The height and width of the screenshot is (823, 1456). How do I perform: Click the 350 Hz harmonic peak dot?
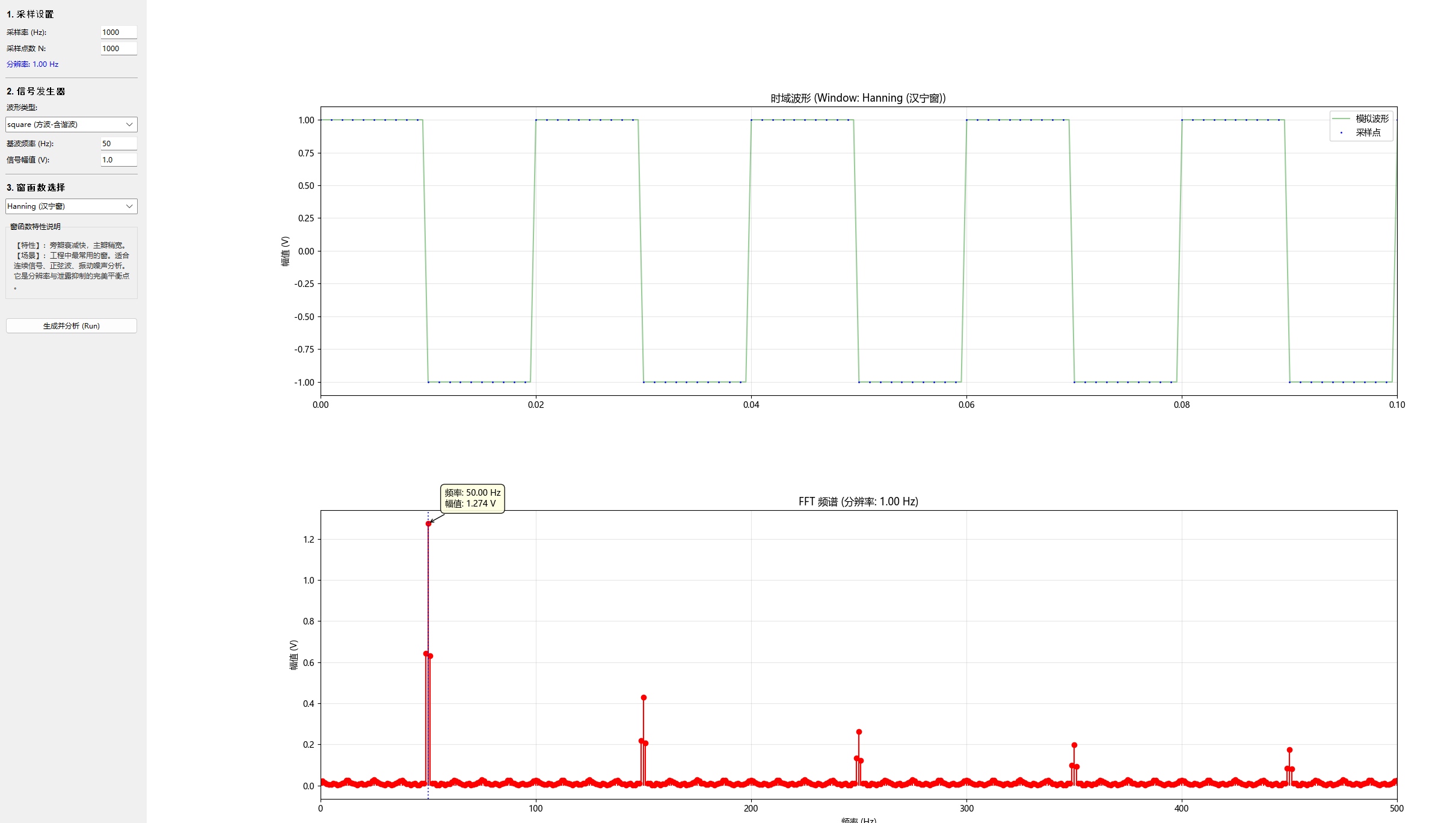(1074, 745)
